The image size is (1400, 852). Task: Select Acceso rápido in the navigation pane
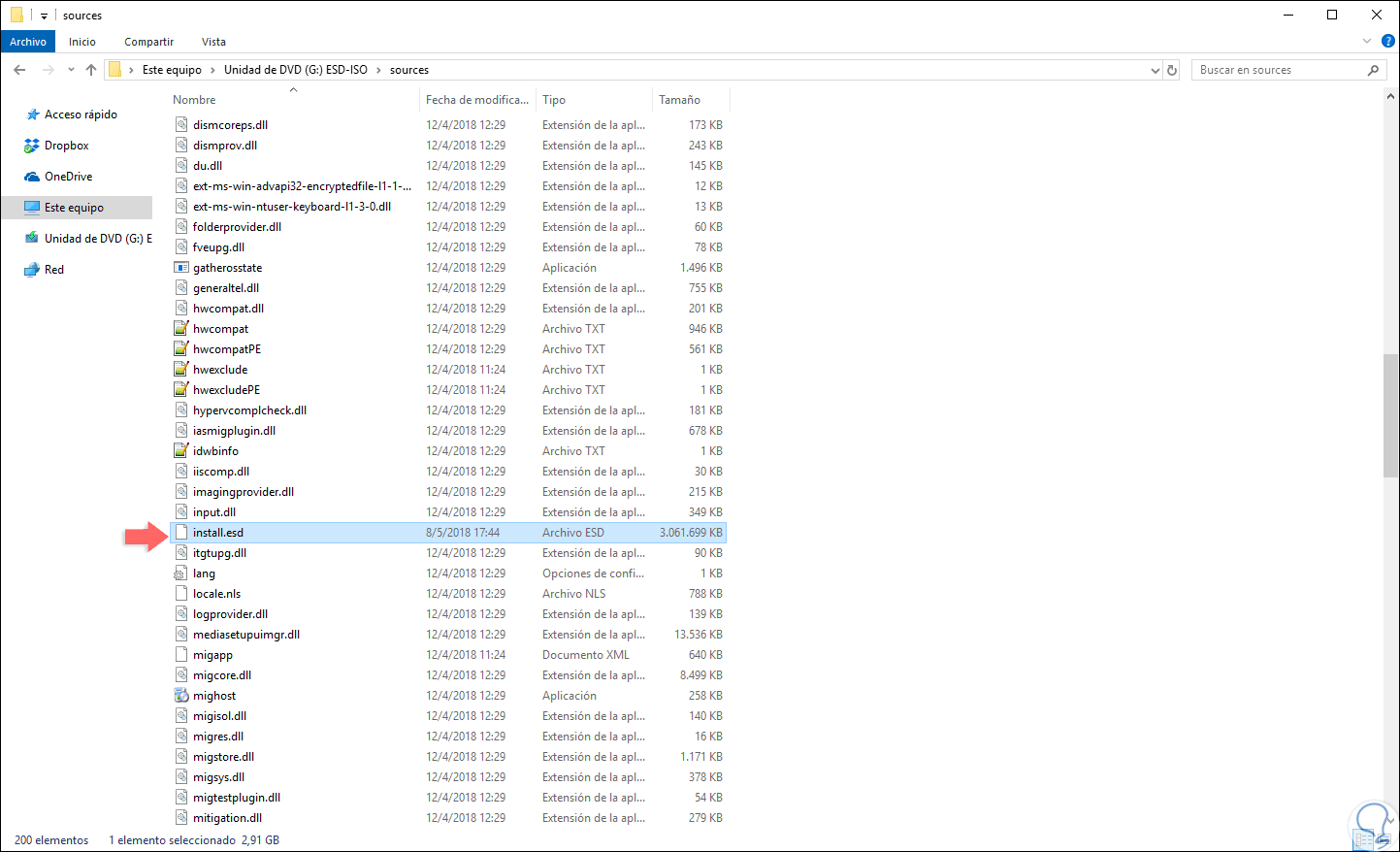coord(81,115)
